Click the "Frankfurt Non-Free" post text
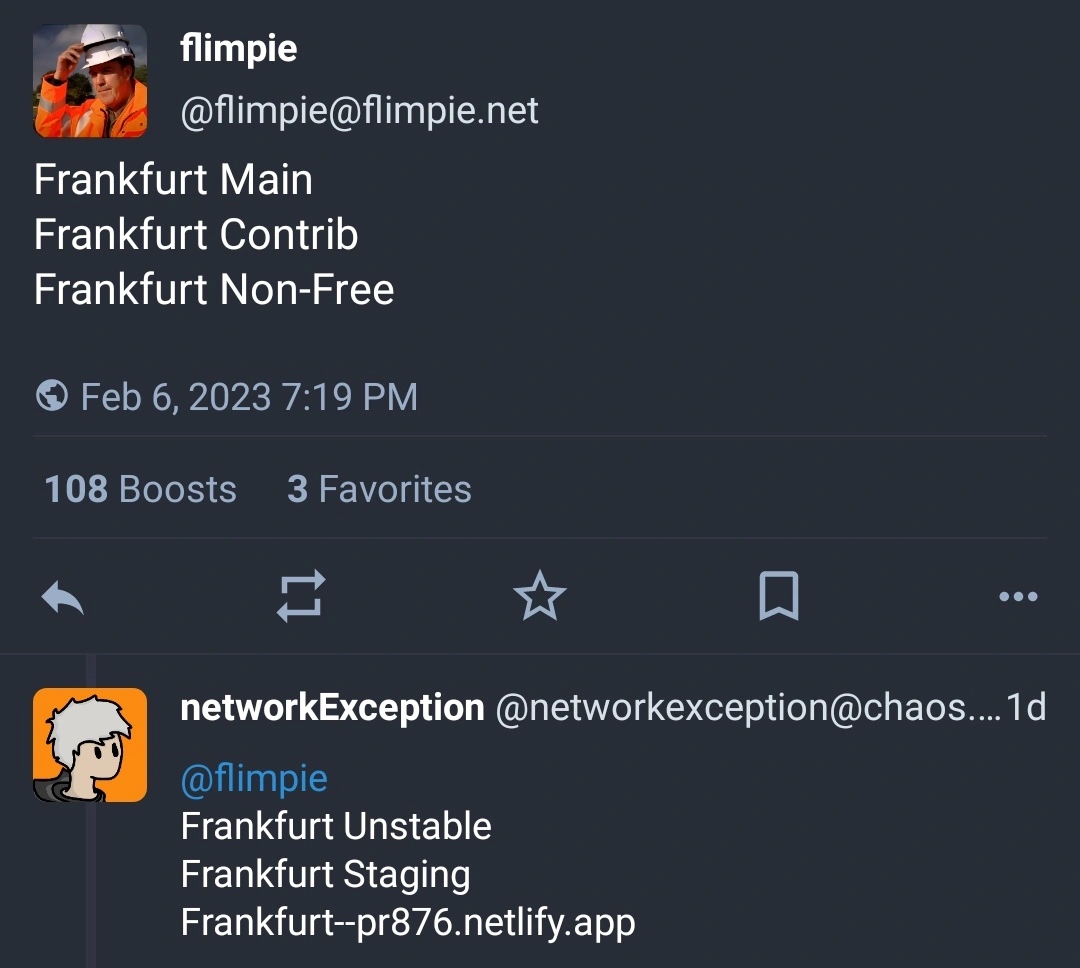Viewport: 1080px width, 968px height. pyautogui.click(x=214, y=290)
